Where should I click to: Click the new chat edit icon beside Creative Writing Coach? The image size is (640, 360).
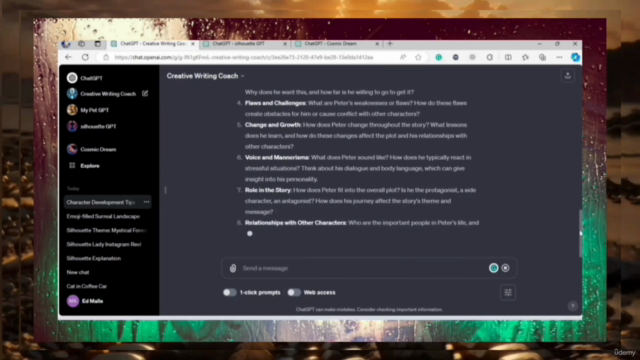click(145, 93)
